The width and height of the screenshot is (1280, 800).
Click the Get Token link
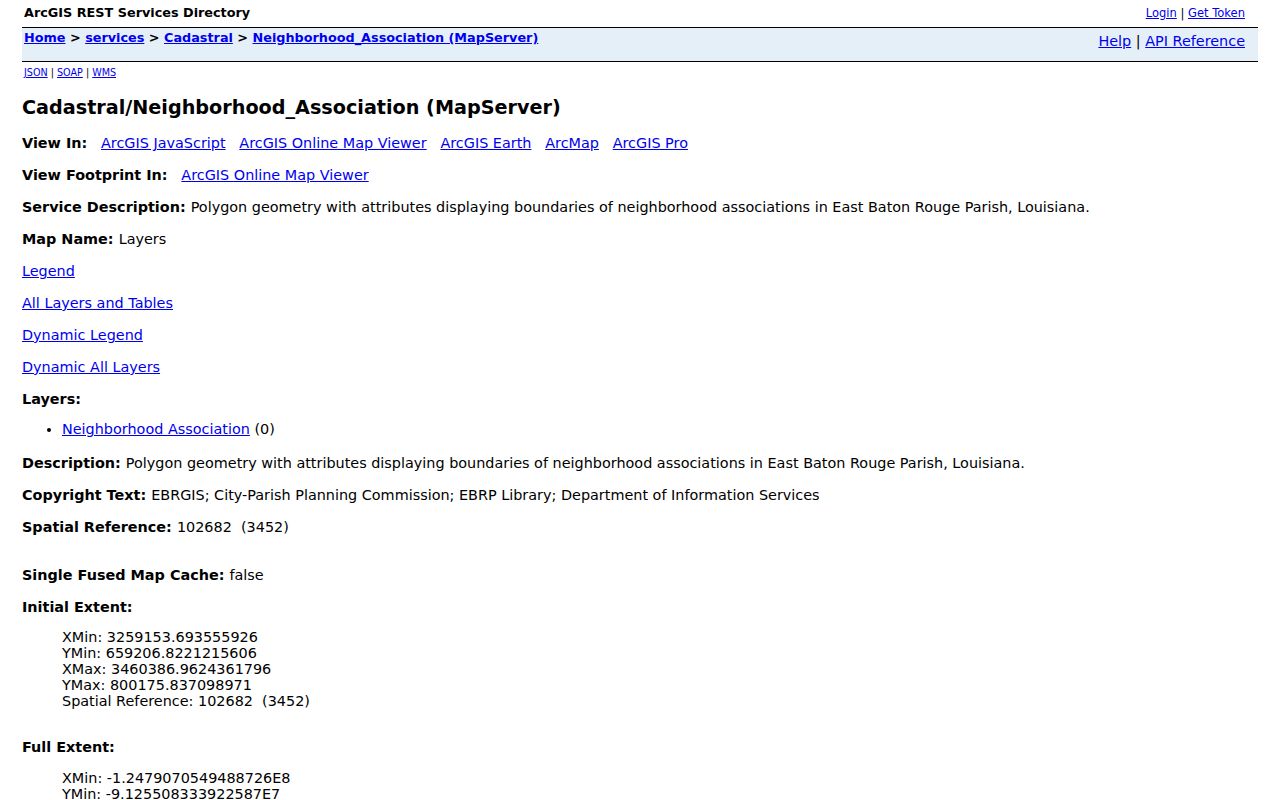point(1216,13)
